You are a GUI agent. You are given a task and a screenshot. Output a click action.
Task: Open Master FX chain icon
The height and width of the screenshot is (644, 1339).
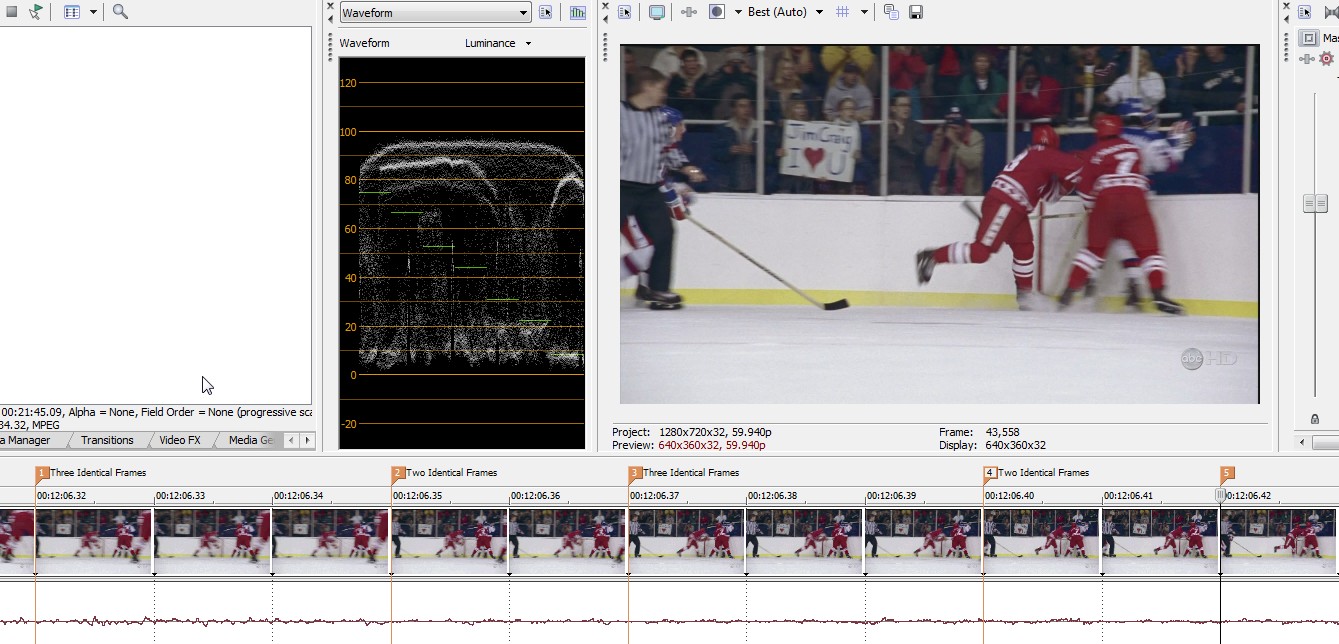coord(1306,59)
